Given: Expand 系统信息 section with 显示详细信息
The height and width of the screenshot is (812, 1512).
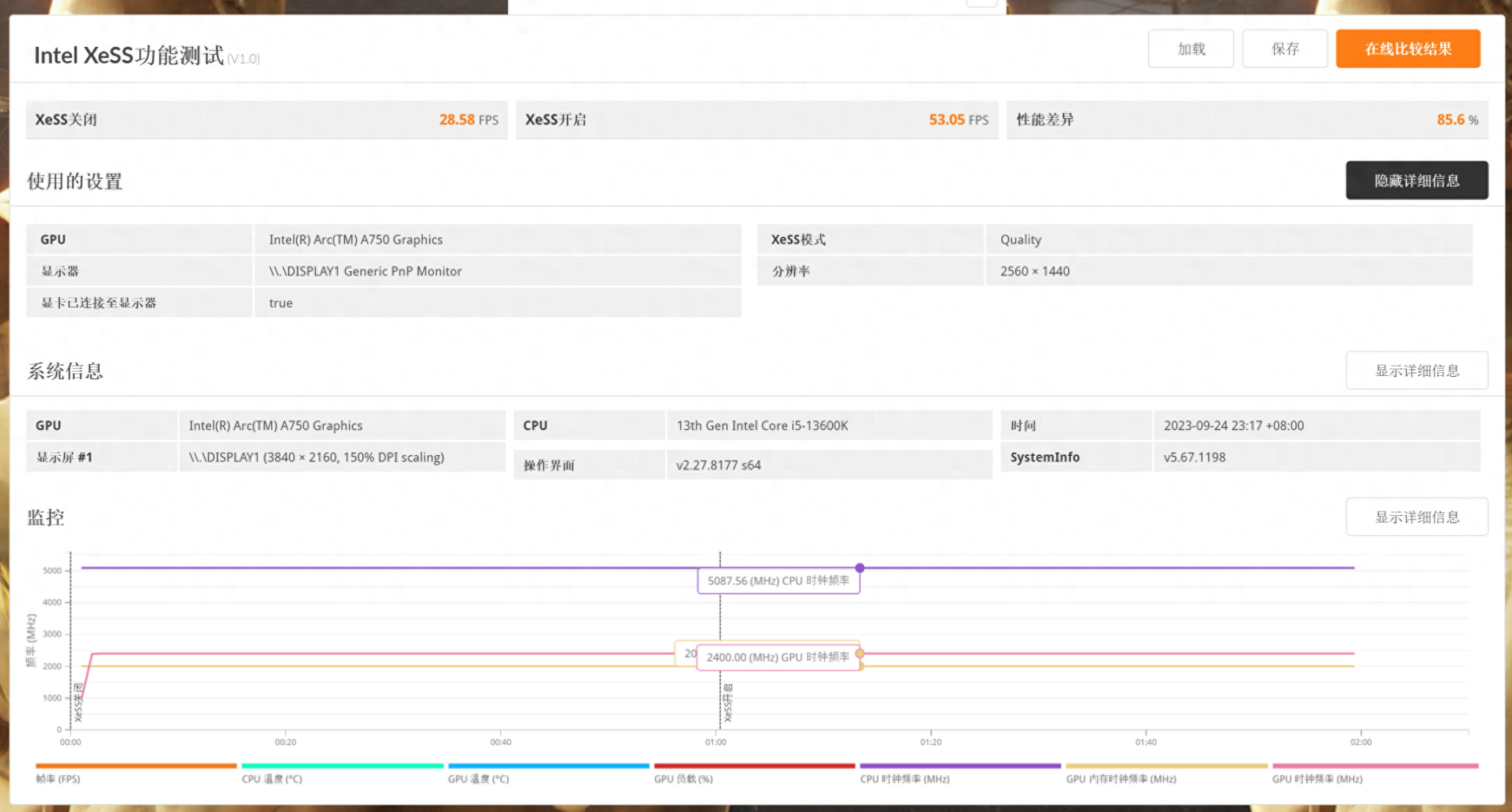Looking at the screenshot, I should point(1416,371).
